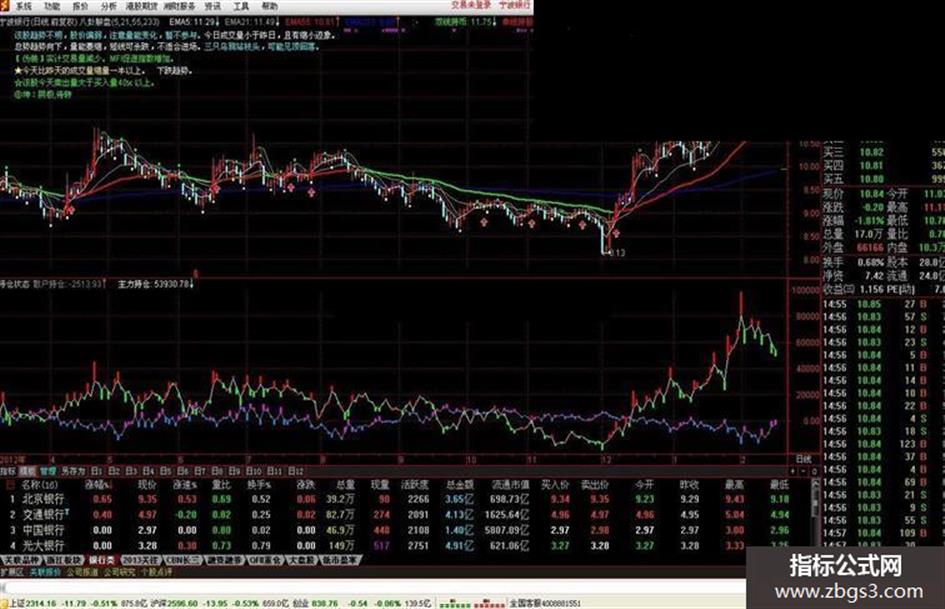This screenshot has width=945, height=609.
Task: Sort list by 量比 column header
Action: coord(222,484)
